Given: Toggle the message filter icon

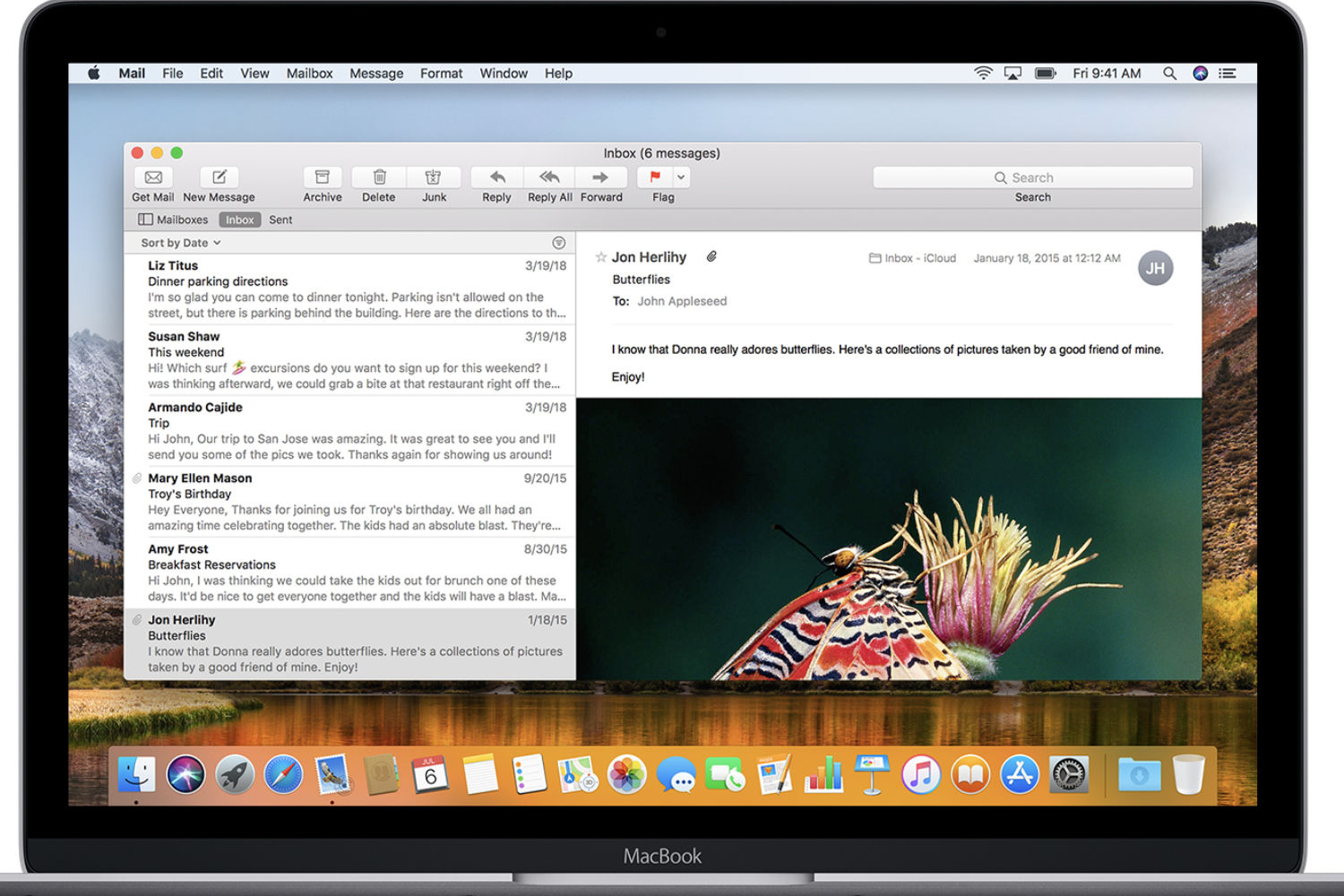Looking at the screenshot, I should click(x=558, y=243).
